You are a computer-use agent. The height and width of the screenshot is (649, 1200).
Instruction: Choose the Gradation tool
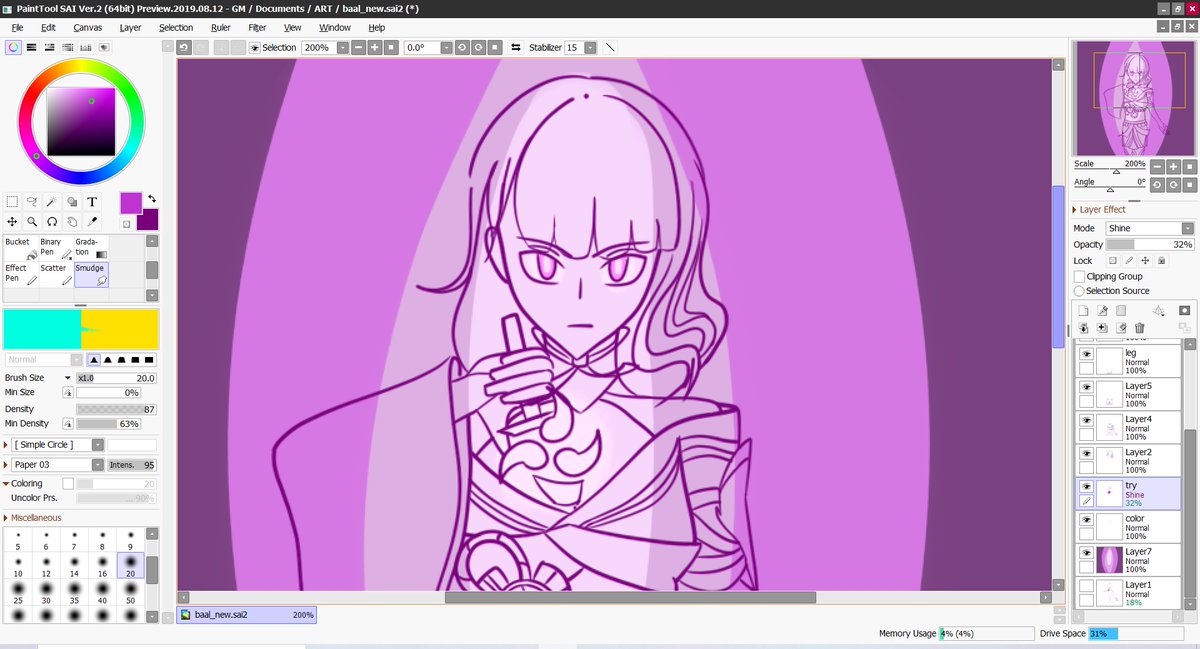91,248
